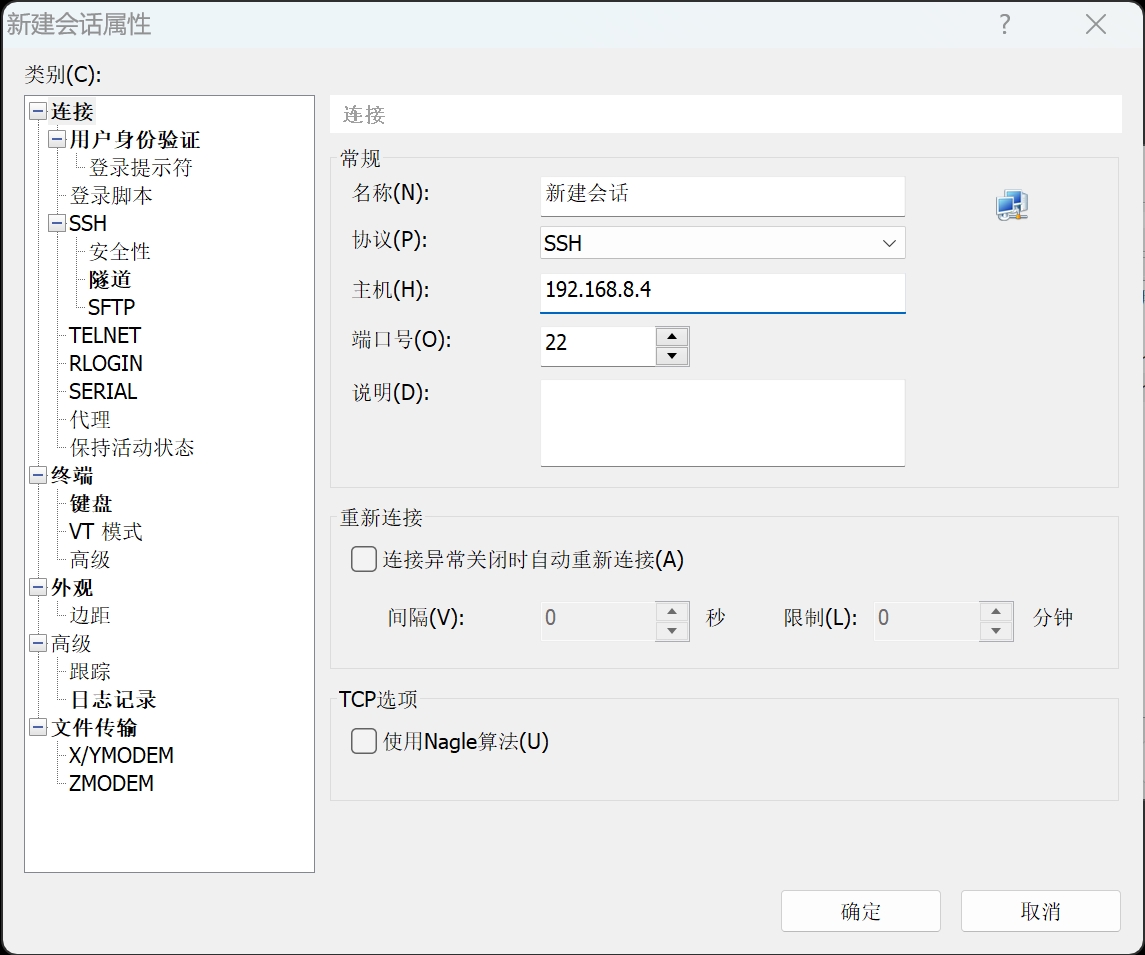Select 日志记录 under 高级
This screenshot has height=955, width=1145.
113,700
